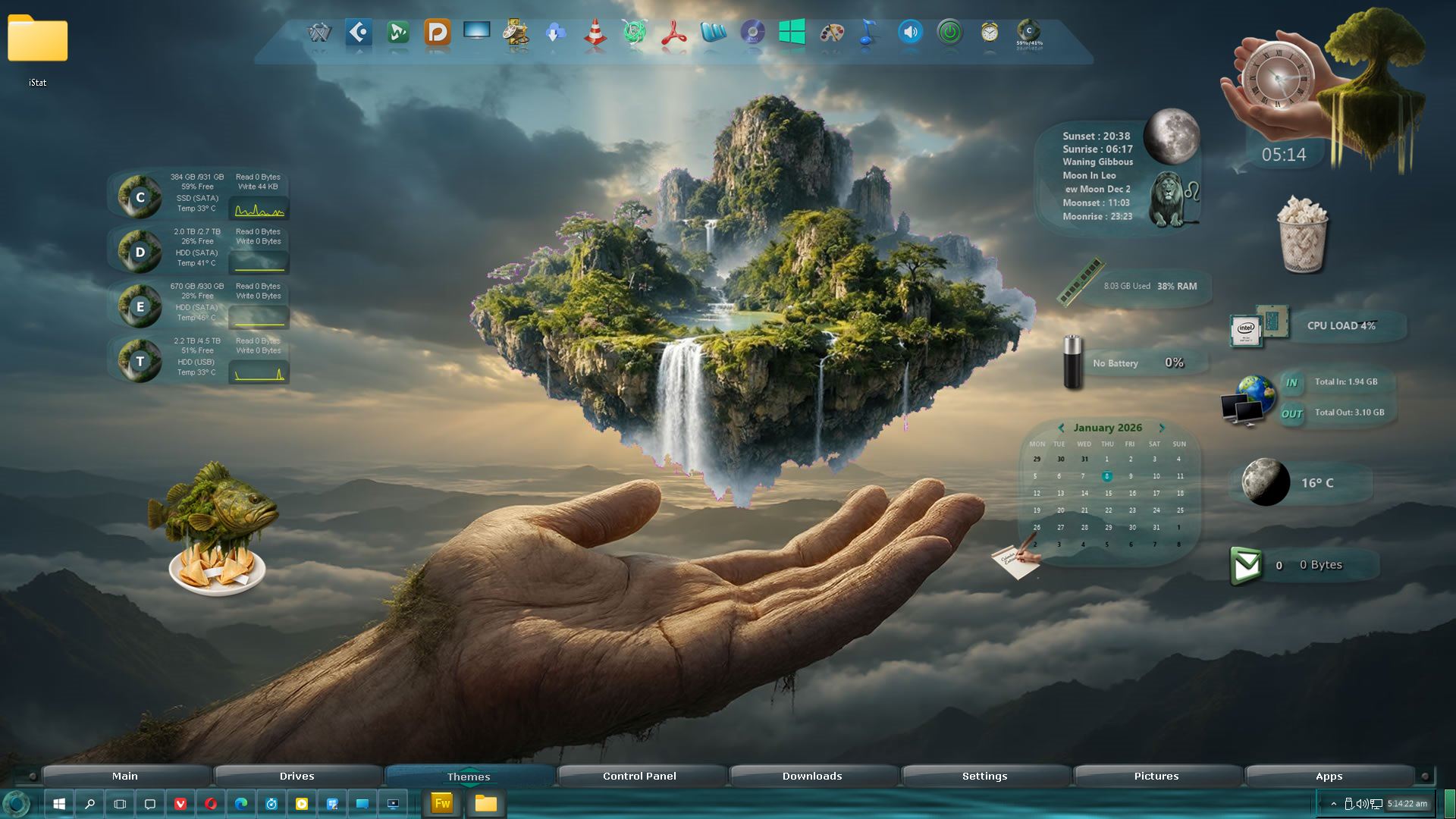Go to previous month in calendar

pos(1061,428)
